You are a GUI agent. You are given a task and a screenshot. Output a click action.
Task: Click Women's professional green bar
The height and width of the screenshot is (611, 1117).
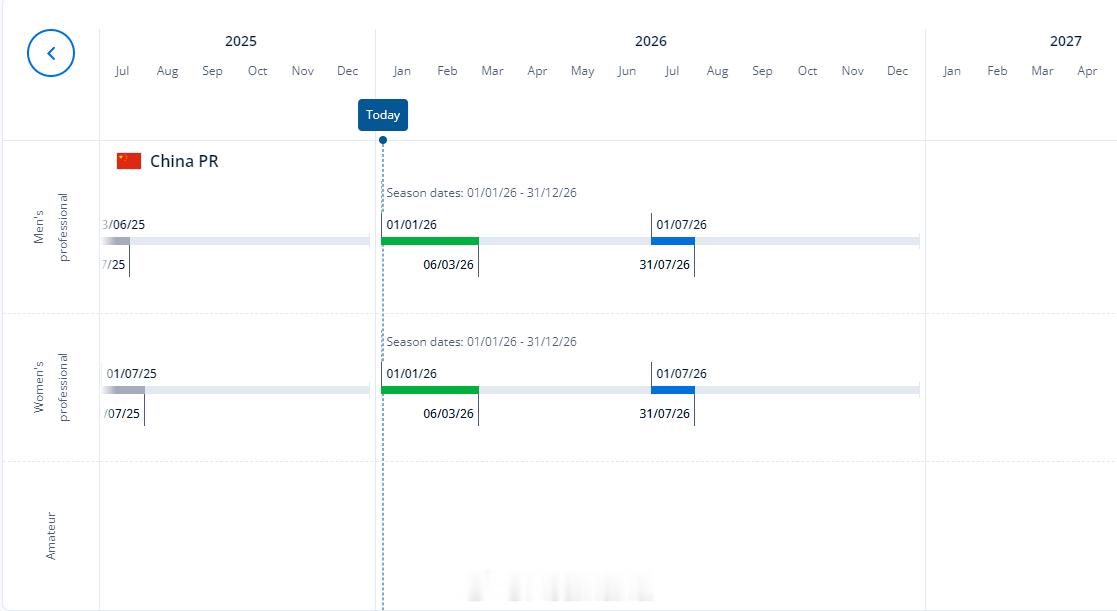[430, 390]
